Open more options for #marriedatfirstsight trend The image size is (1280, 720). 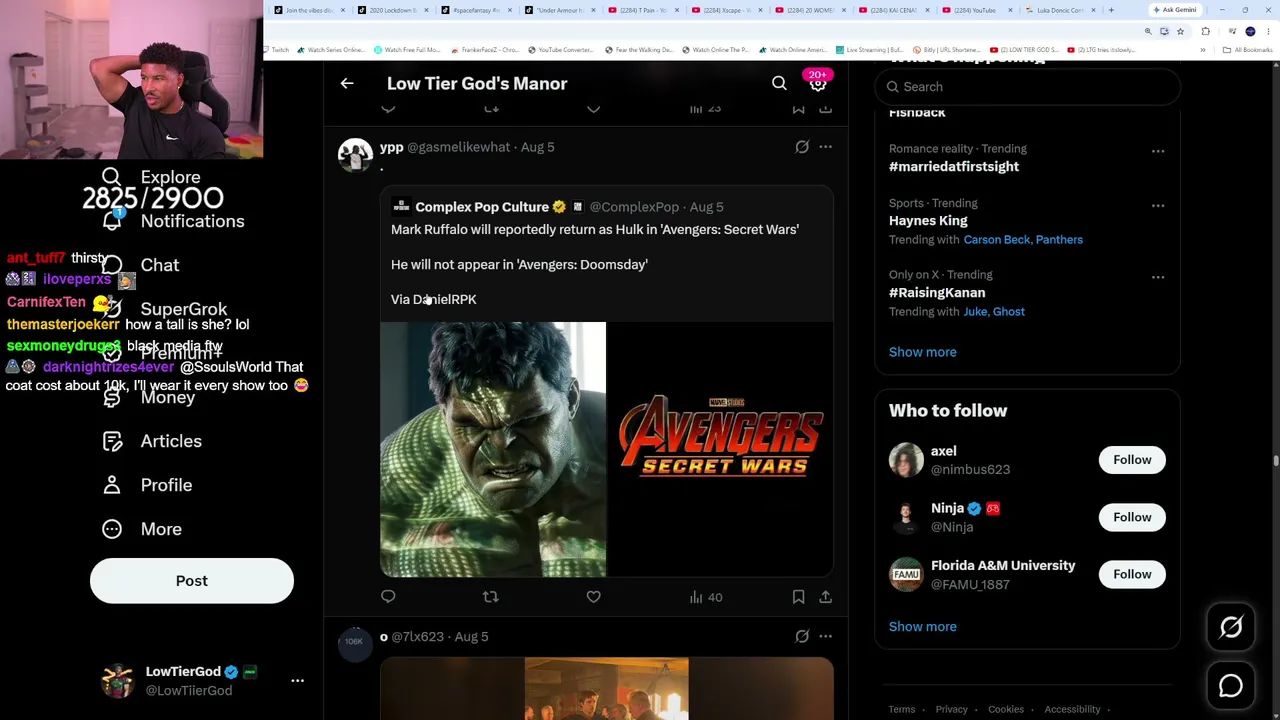pyautogui.click(x=1158, y=151)
